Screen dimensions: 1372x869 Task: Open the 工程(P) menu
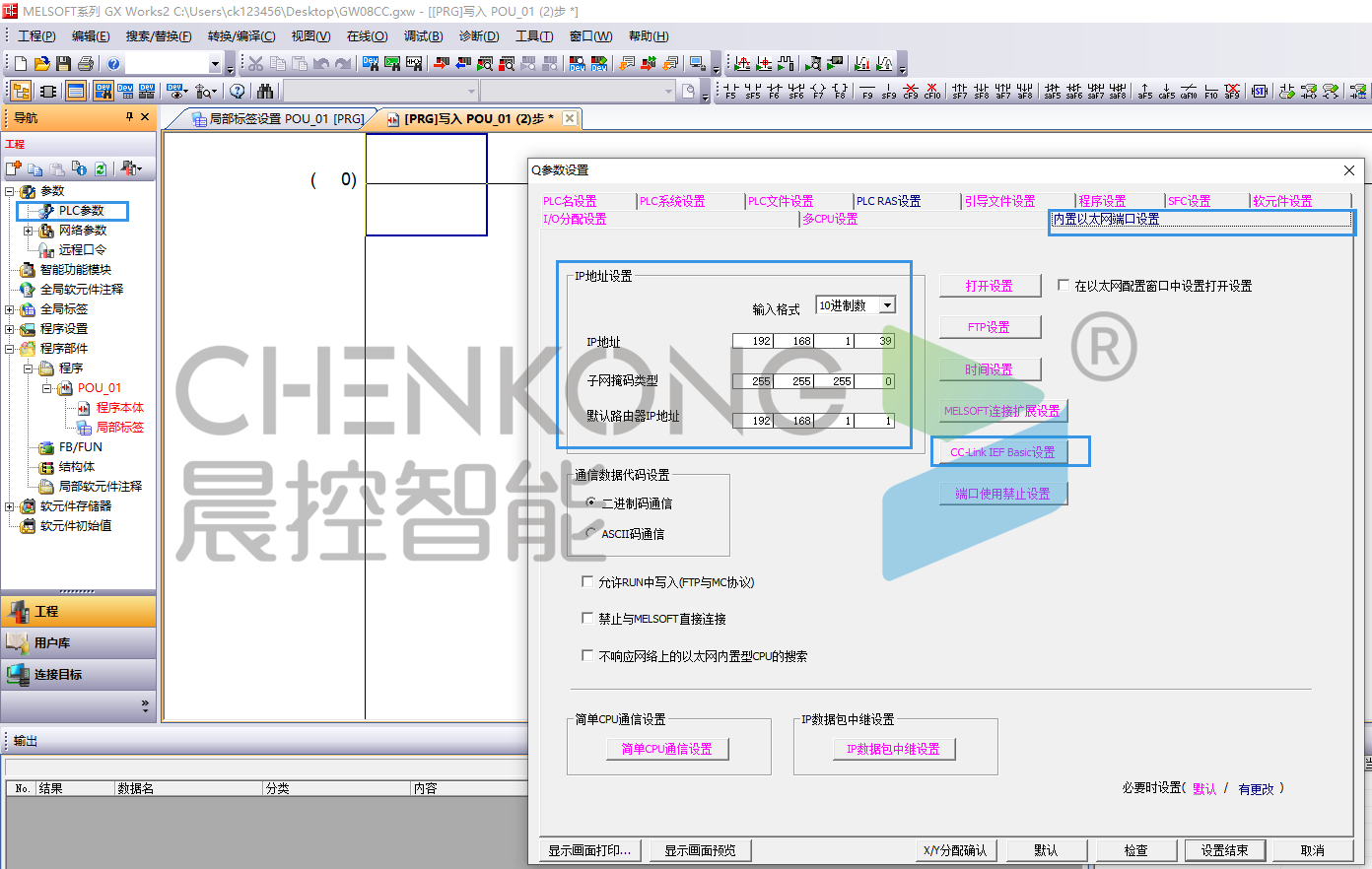(36, 36)
